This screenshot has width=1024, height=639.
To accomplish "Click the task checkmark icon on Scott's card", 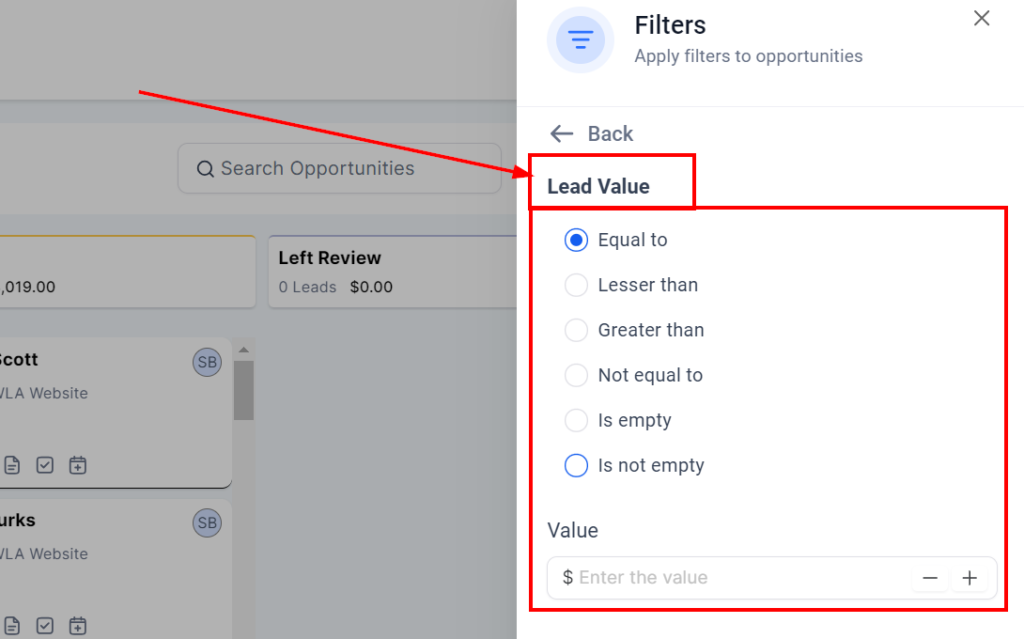I will pyautogui.click(x=45, y=465).
